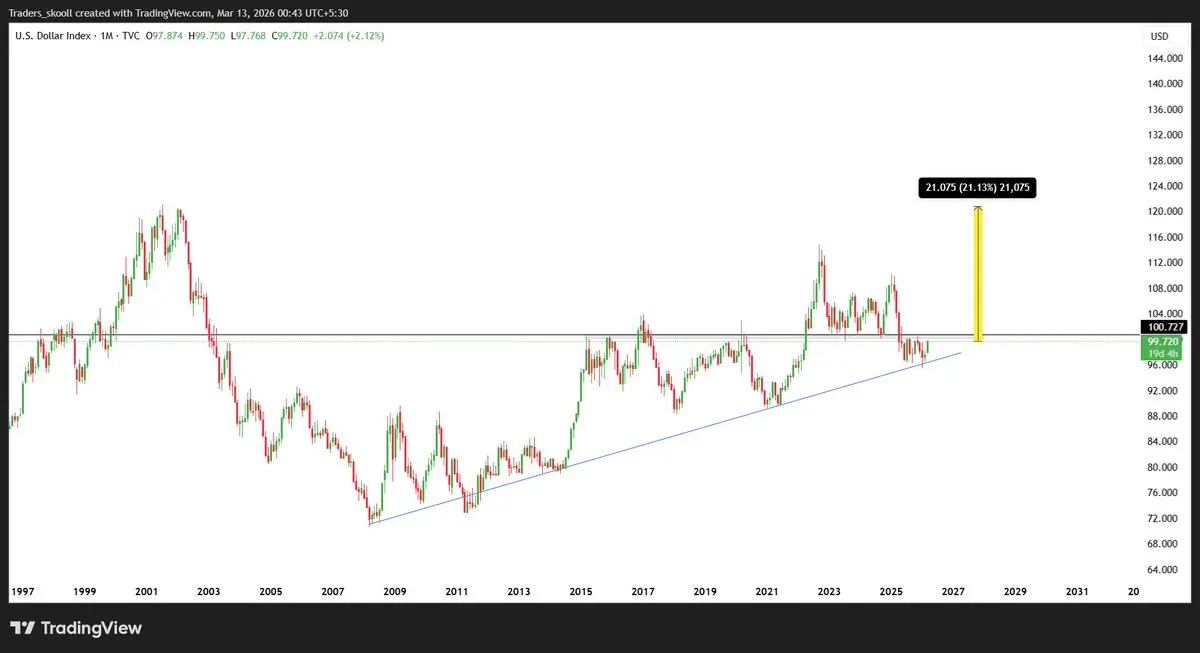The height and width of the screenshot is (653, 1200).
Task: Click the 2013 label on the time axis
Action: coord(519,592)
